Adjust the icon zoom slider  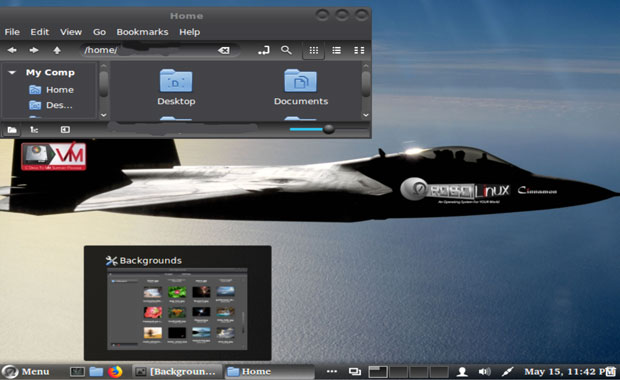[x=329, y=129]
